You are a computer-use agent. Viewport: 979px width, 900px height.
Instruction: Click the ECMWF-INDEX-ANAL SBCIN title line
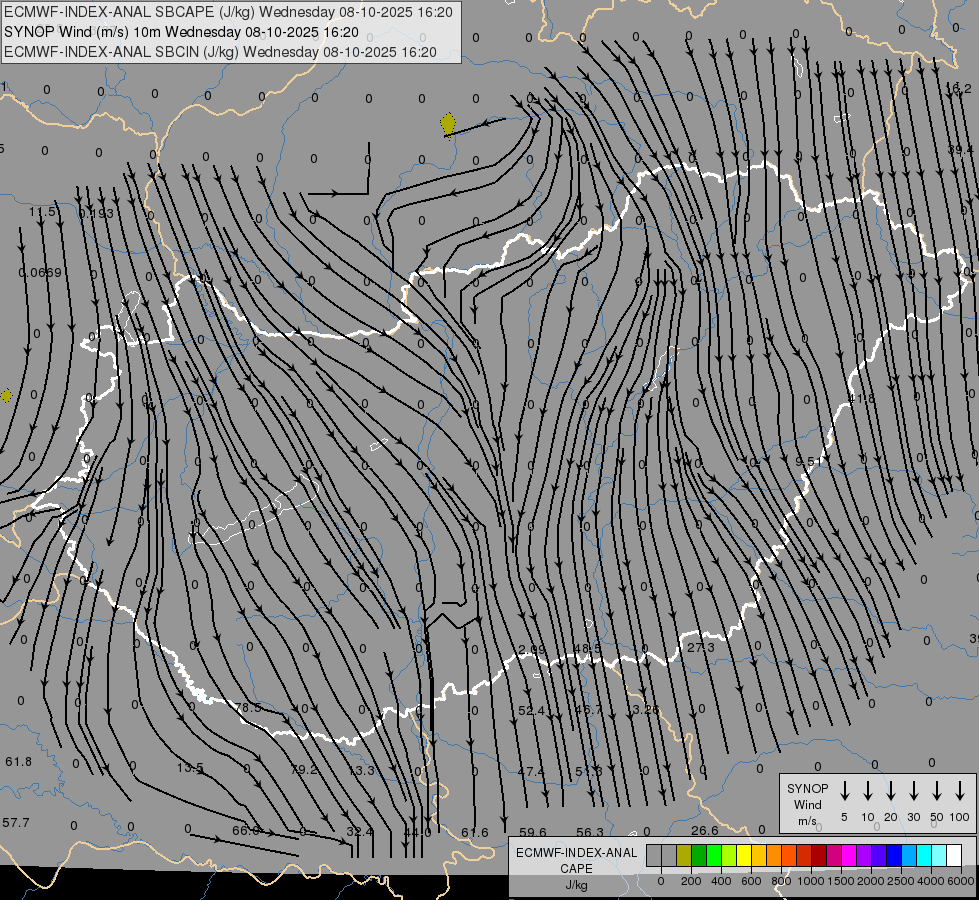220,50
